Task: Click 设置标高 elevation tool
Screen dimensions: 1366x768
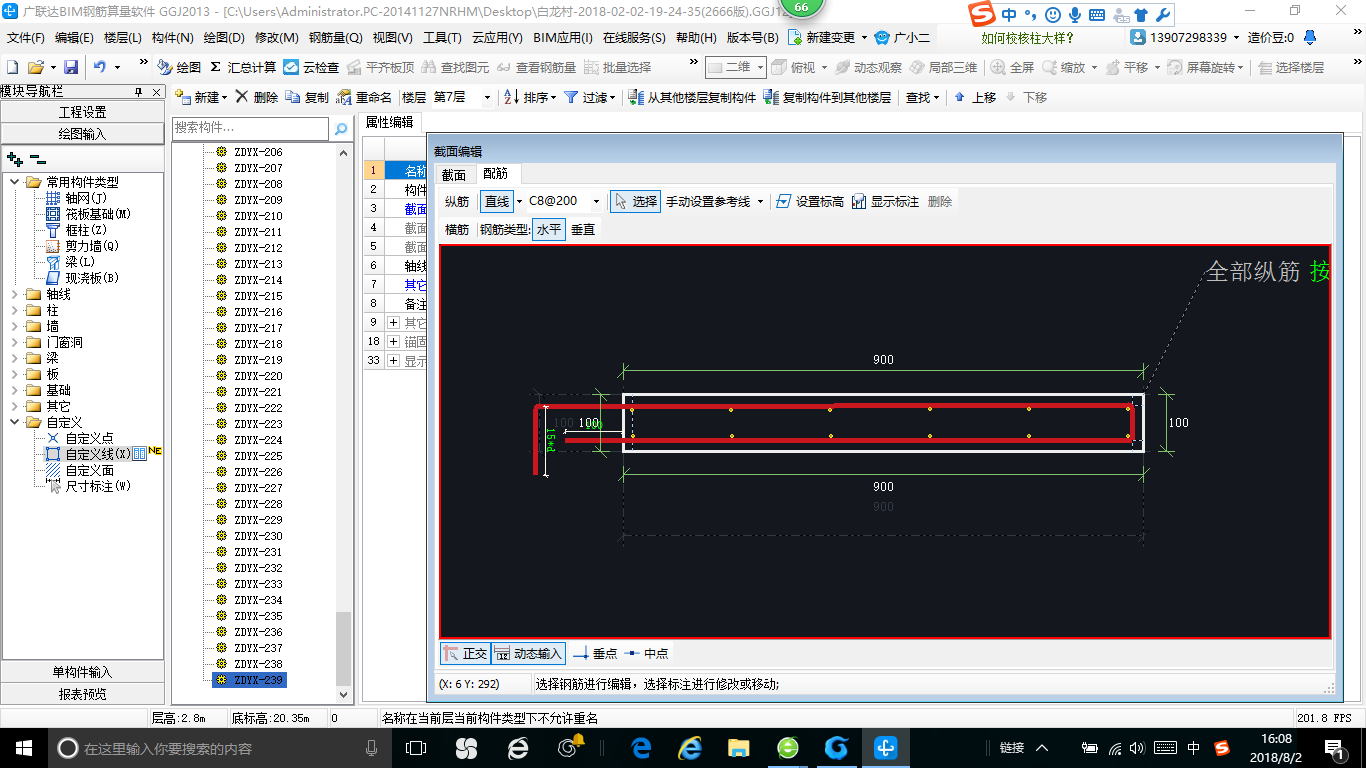Action: point(809,201)
